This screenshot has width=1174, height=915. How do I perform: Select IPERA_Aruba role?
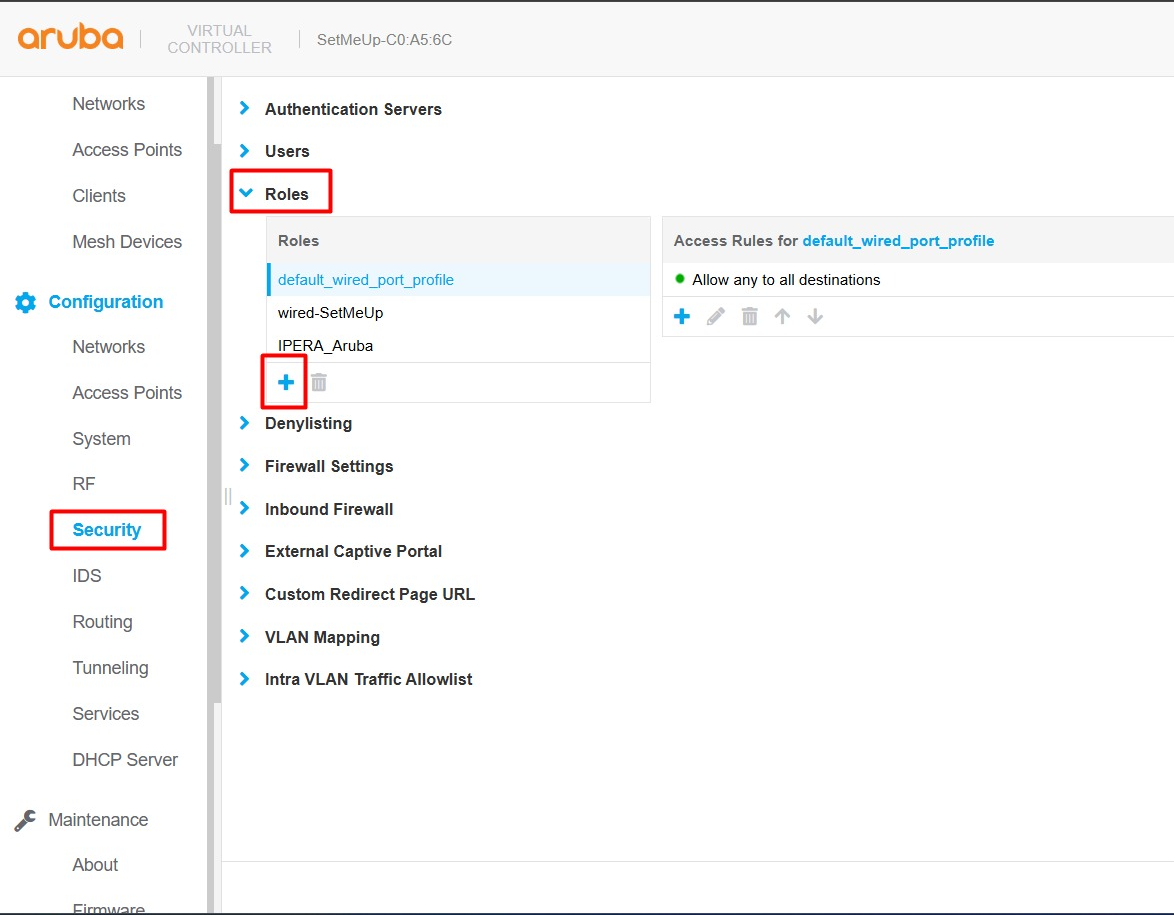tap(458, 346)
